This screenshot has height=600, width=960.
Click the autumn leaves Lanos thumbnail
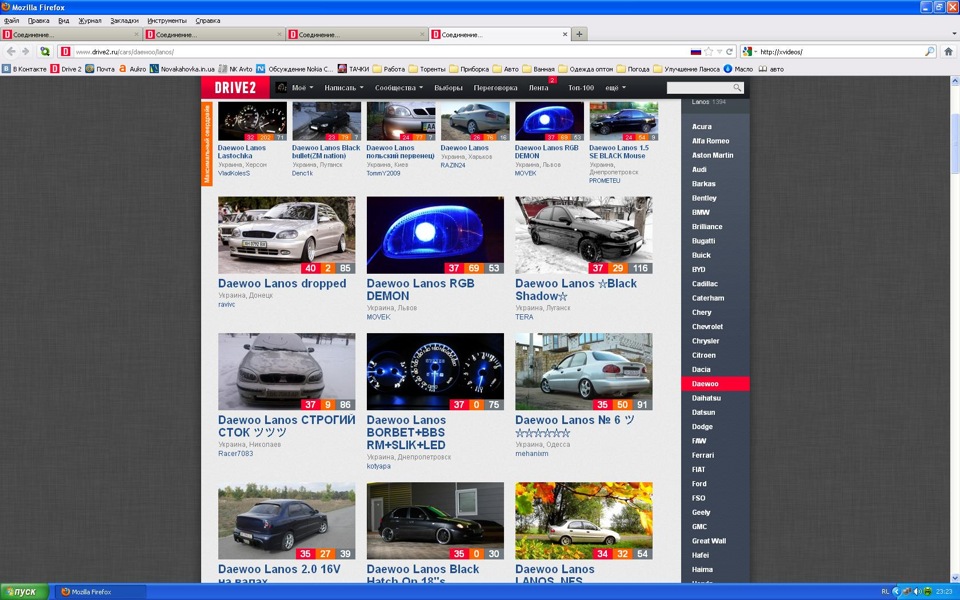point(583,520)
